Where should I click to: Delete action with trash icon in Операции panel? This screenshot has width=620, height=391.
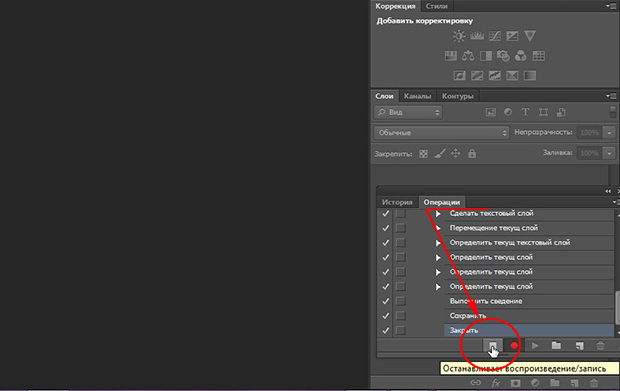click(x=600, y=346)
